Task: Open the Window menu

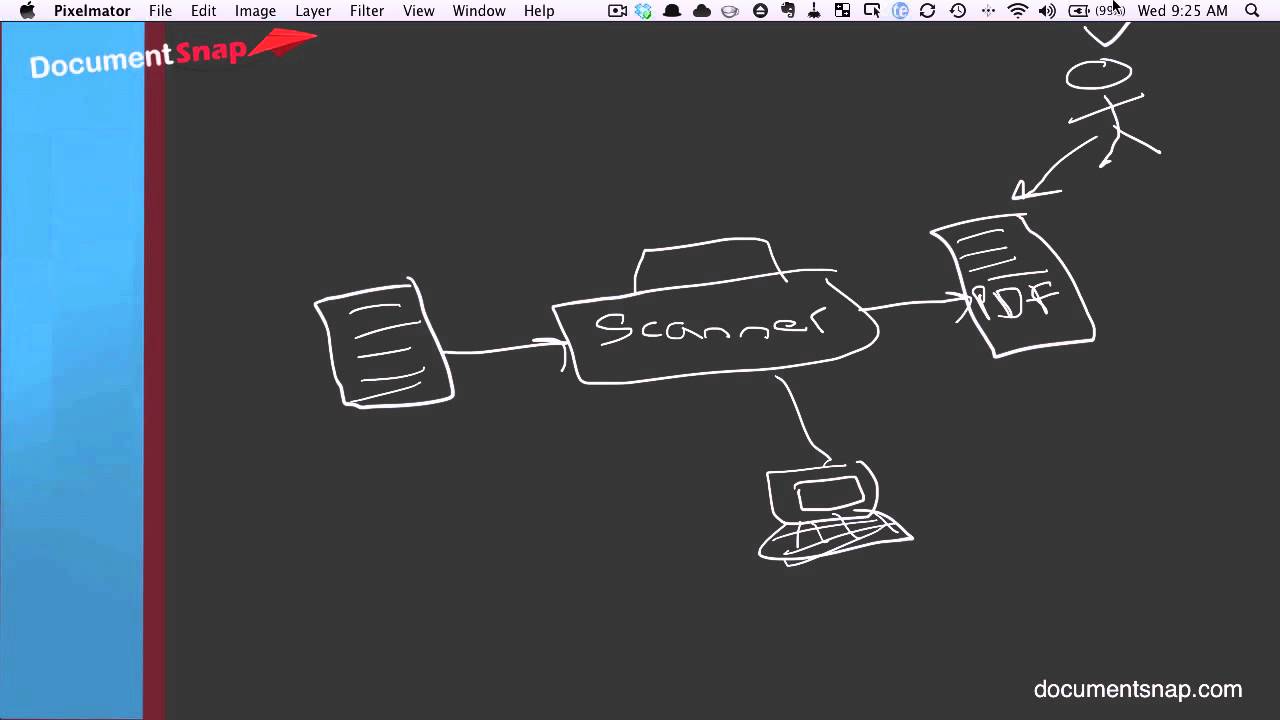Action: pos(479,11)
